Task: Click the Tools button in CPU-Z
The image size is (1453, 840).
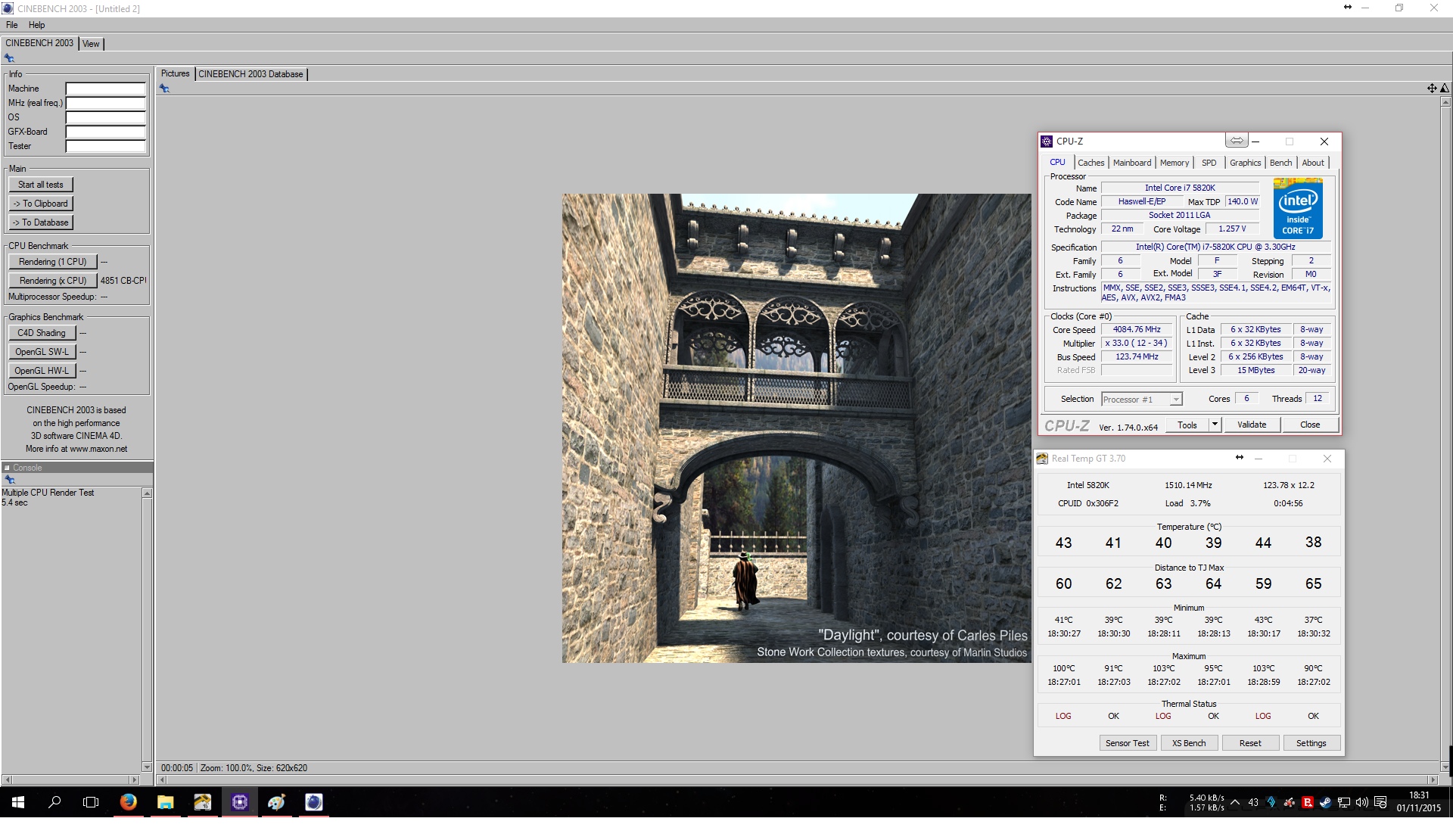Action: (x=1187, y=425)
